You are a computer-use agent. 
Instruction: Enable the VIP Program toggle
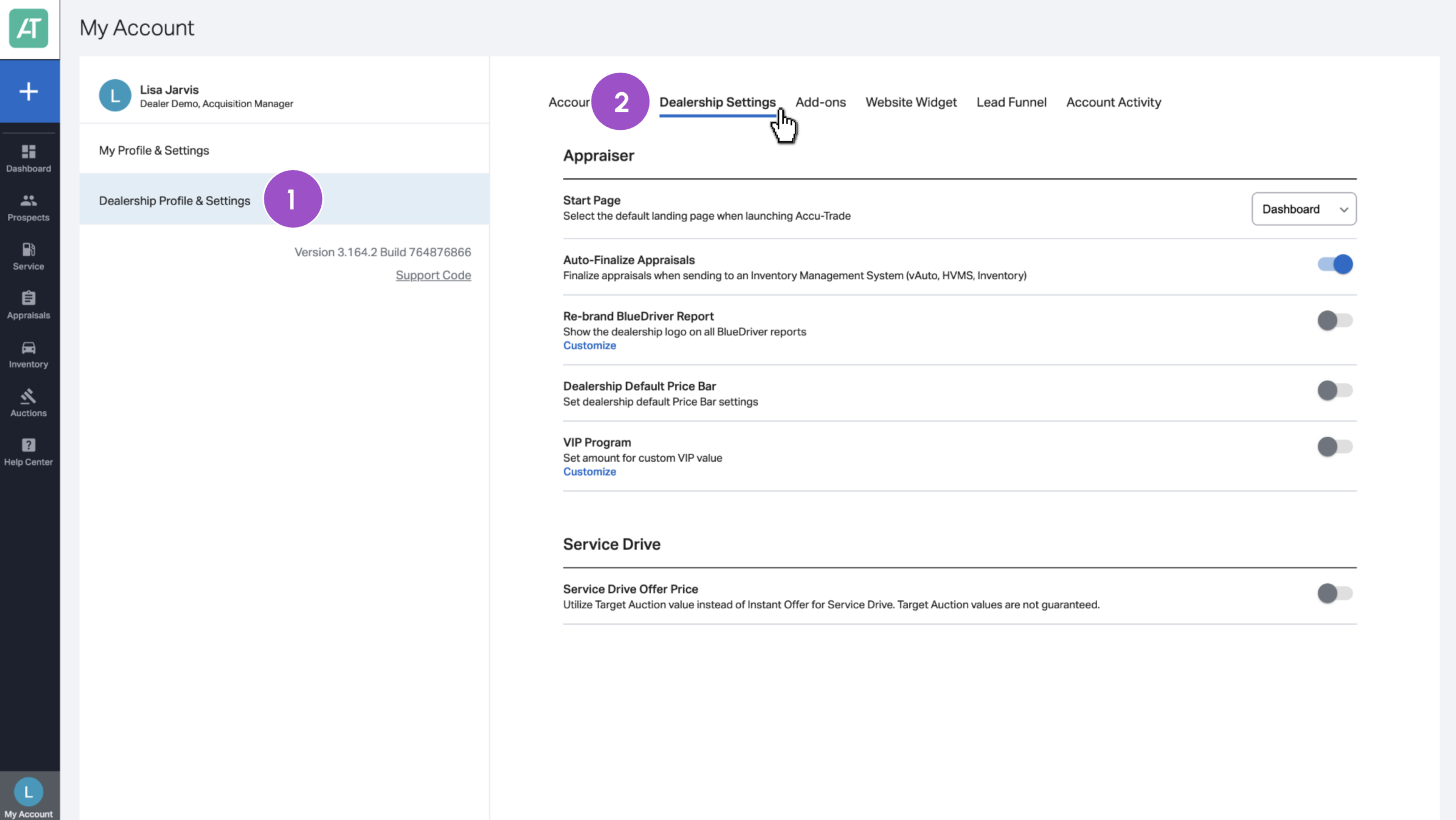click(x=1335, y=447)
